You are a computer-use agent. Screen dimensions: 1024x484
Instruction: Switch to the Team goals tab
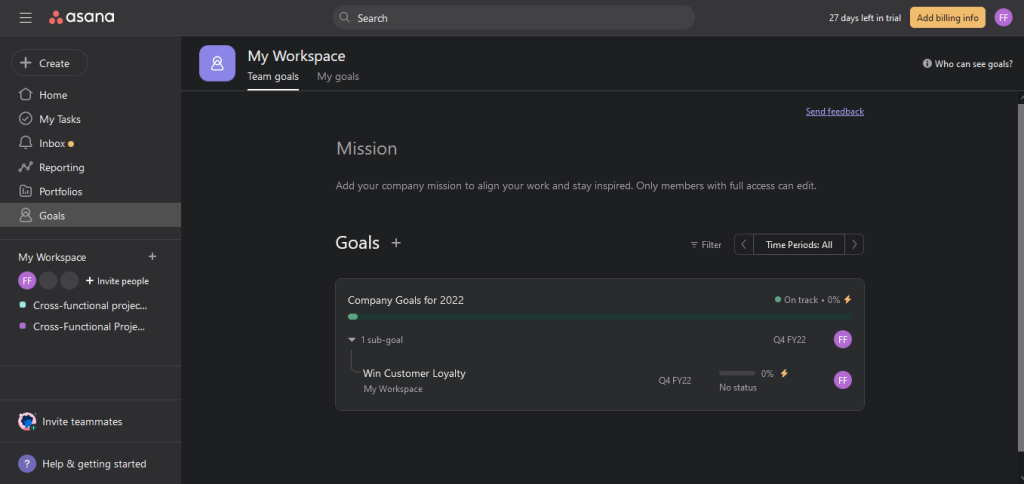[x=273, y=76]
